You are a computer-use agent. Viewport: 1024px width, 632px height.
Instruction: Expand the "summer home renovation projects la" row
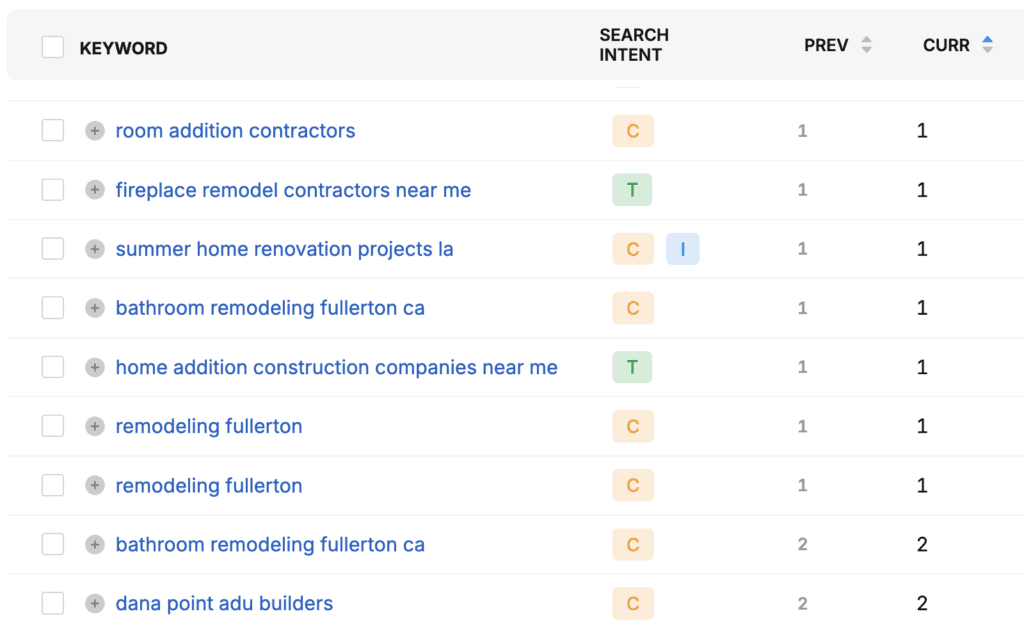coord(94,248)
